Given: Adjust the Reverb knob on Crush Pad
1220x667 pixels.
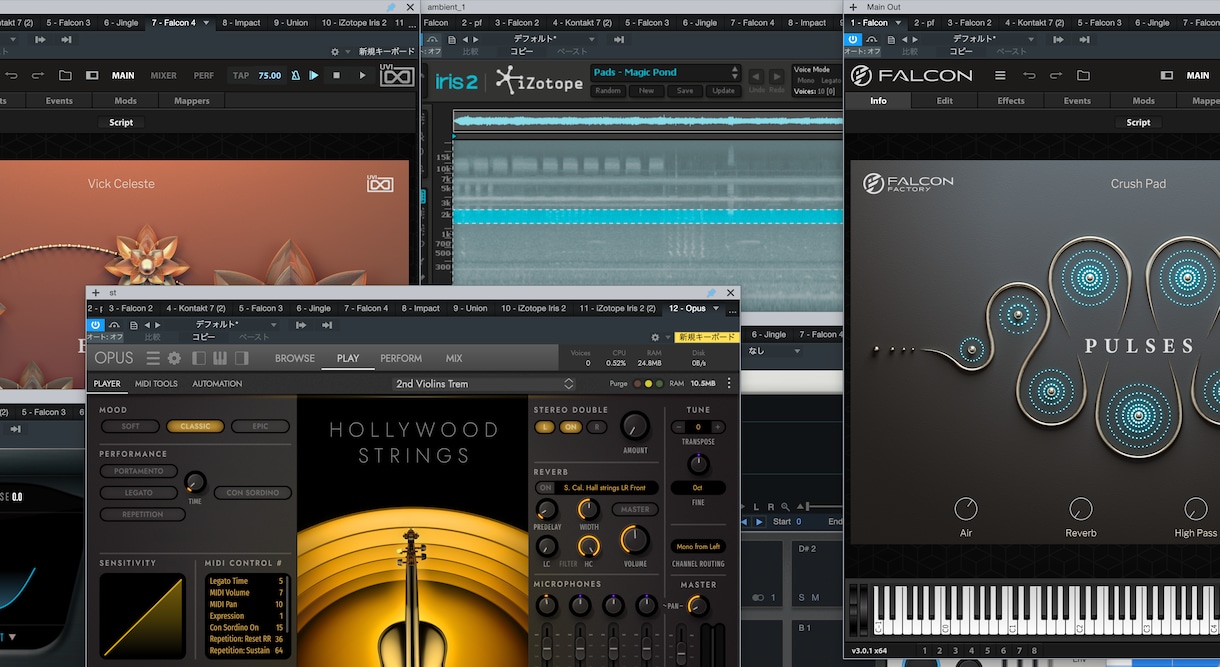Looking at the screenshot, I should pos(1080,508).
